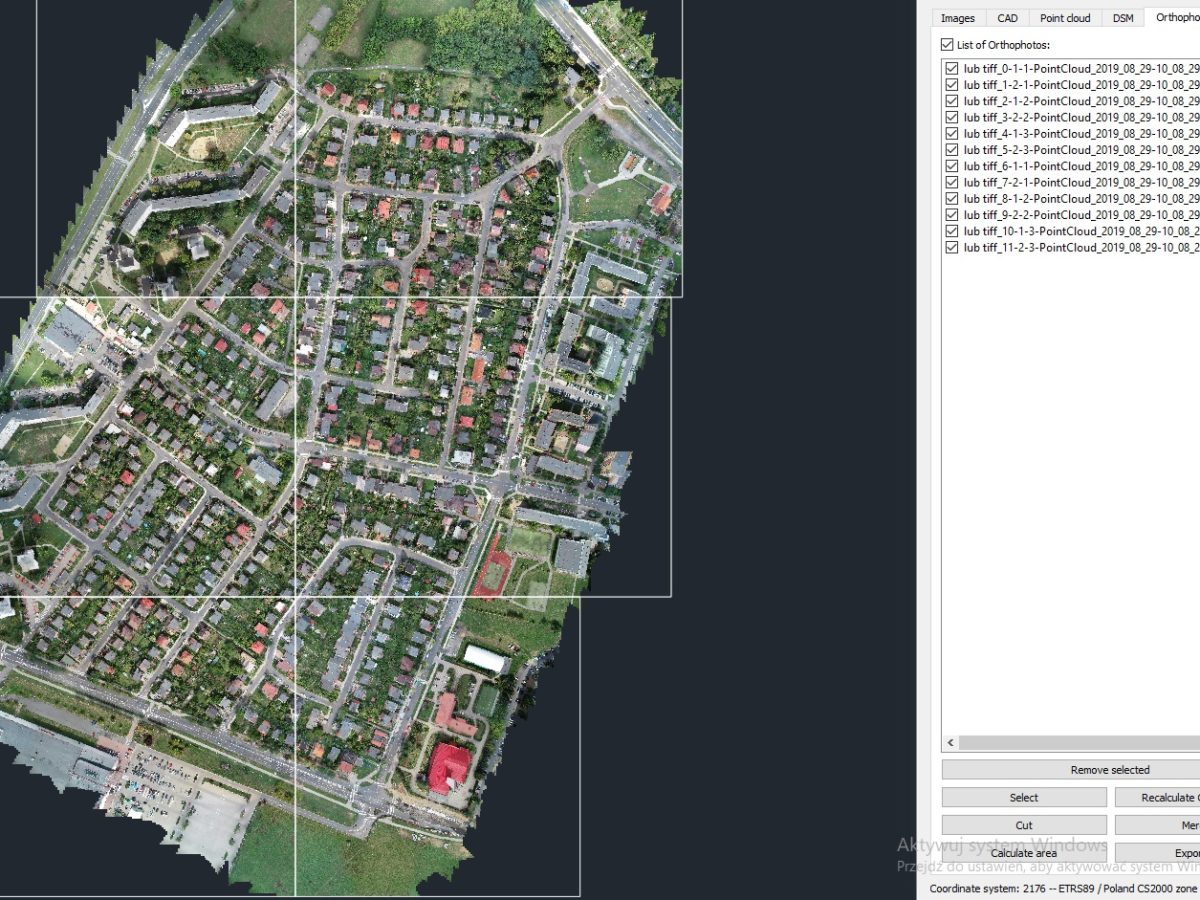
Task: Click the Coordinate system status bar text
Action: click(1064, 888)
